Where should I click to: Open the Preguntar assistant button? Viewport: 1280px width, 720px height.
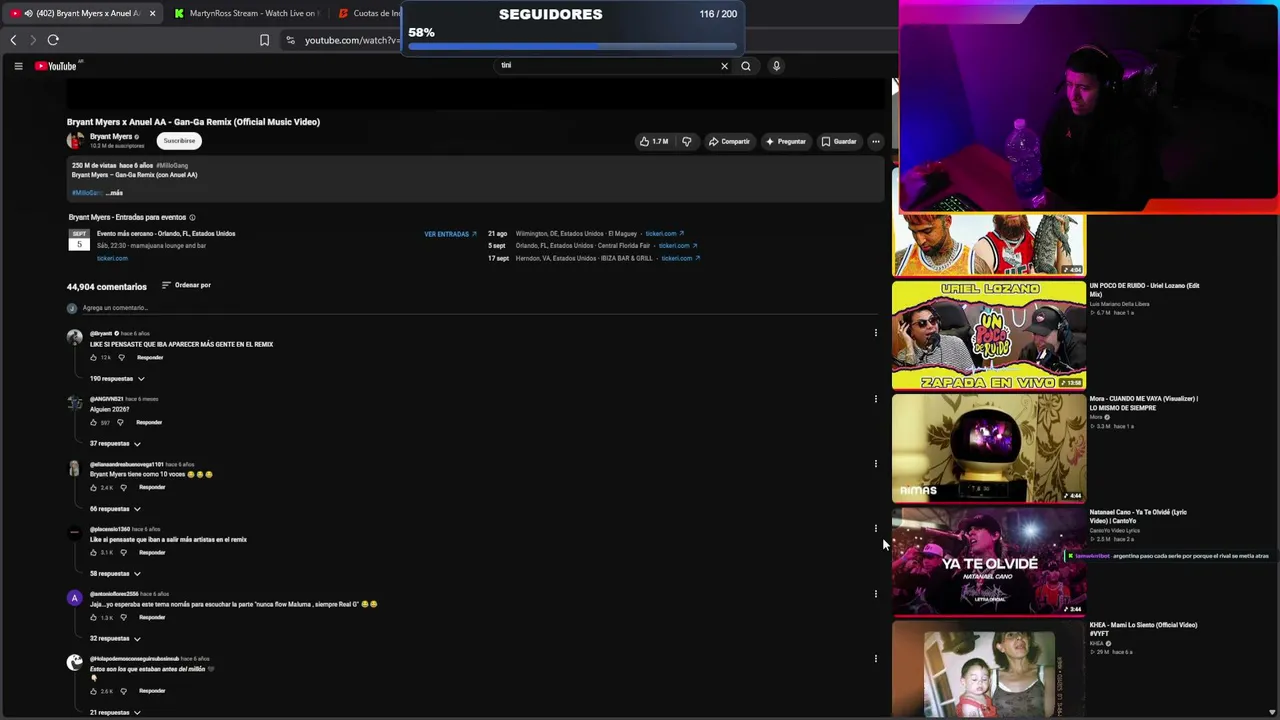point(786,142)
